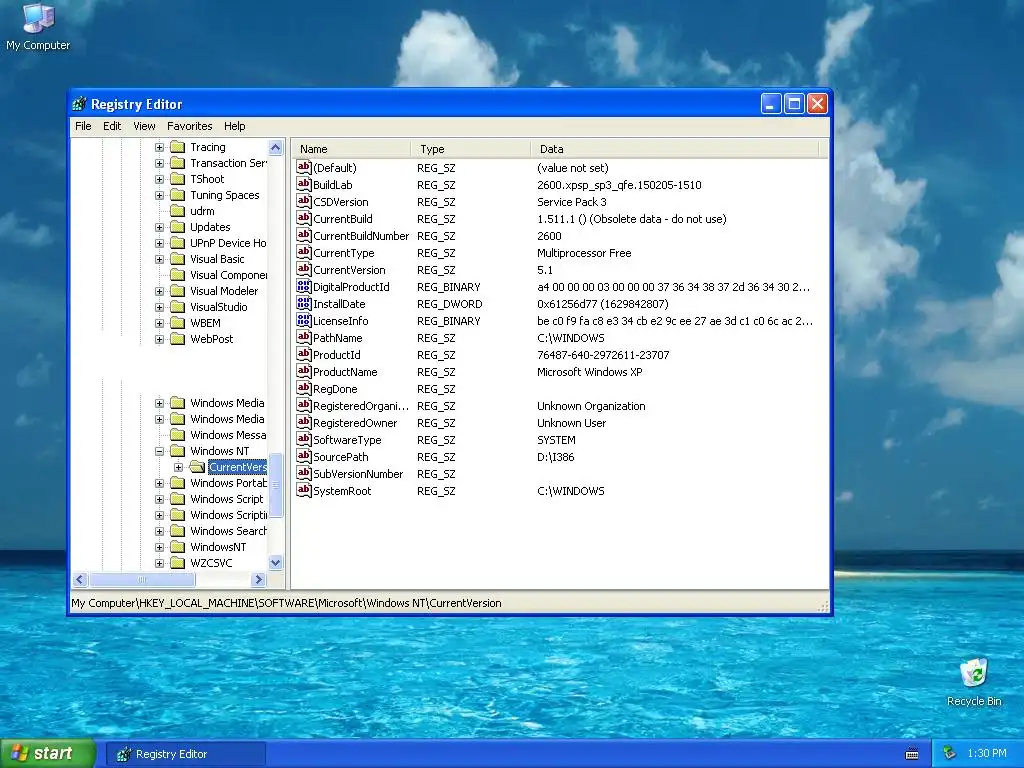The image size is (1024, 768).
Task: Click the LicenseInfo binary icon
Action: click(304, 320)
